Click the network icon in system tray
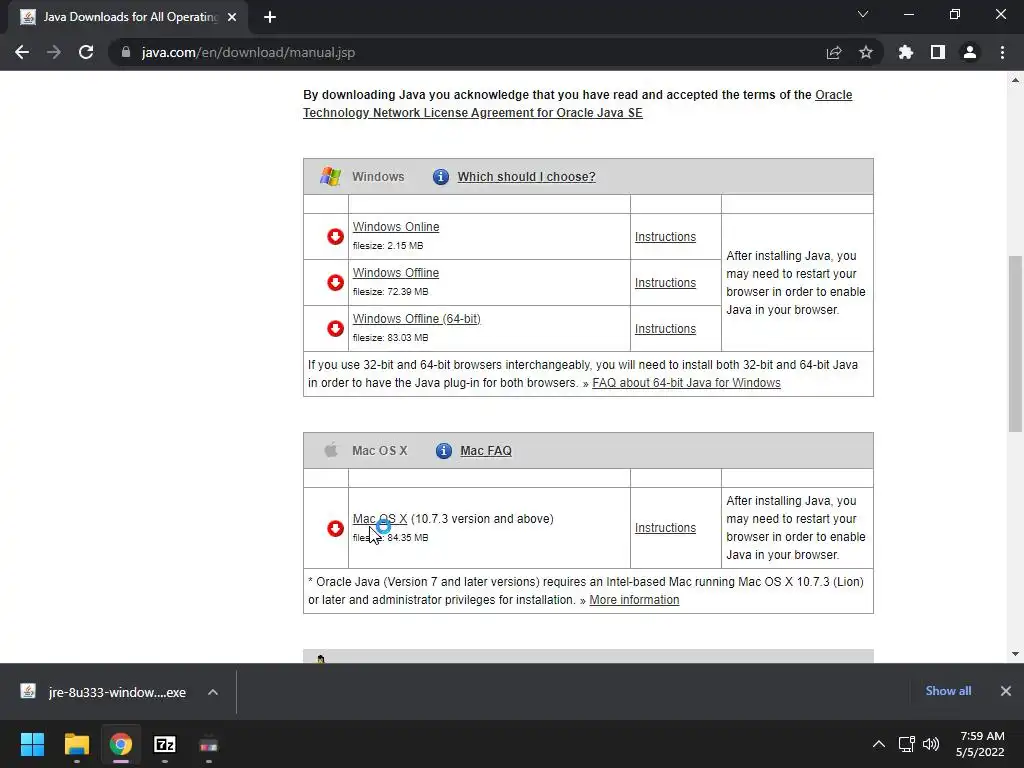 pos(906,744)
